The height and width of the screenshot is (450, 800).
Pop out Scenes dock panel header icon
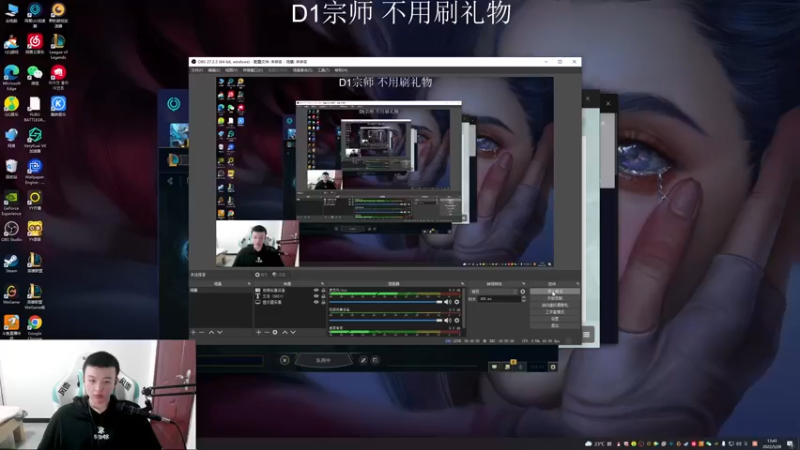pyautogui.click(x=249, y=284)
